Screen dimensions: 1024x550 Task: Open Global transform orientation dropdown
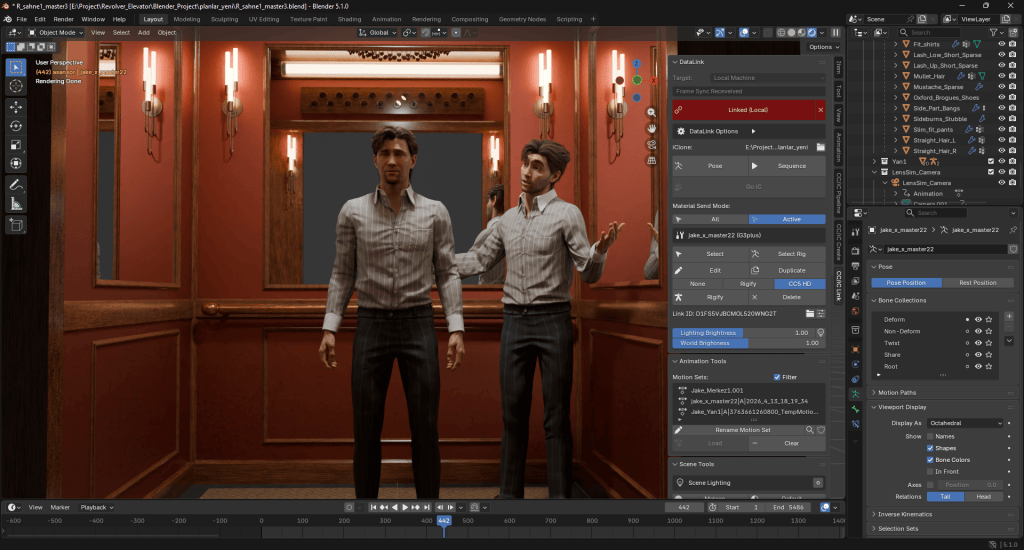[x=378, y=33]
